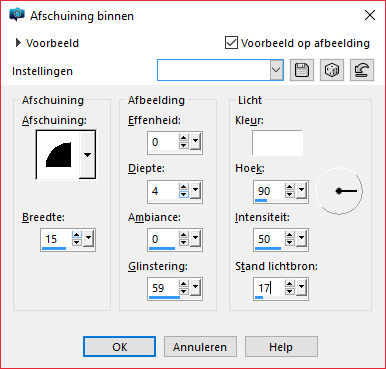The width and height of the screenshot is (386, 369).
Task: Increase Breedte with the up spinner arrow
Action: coord(77,235)
